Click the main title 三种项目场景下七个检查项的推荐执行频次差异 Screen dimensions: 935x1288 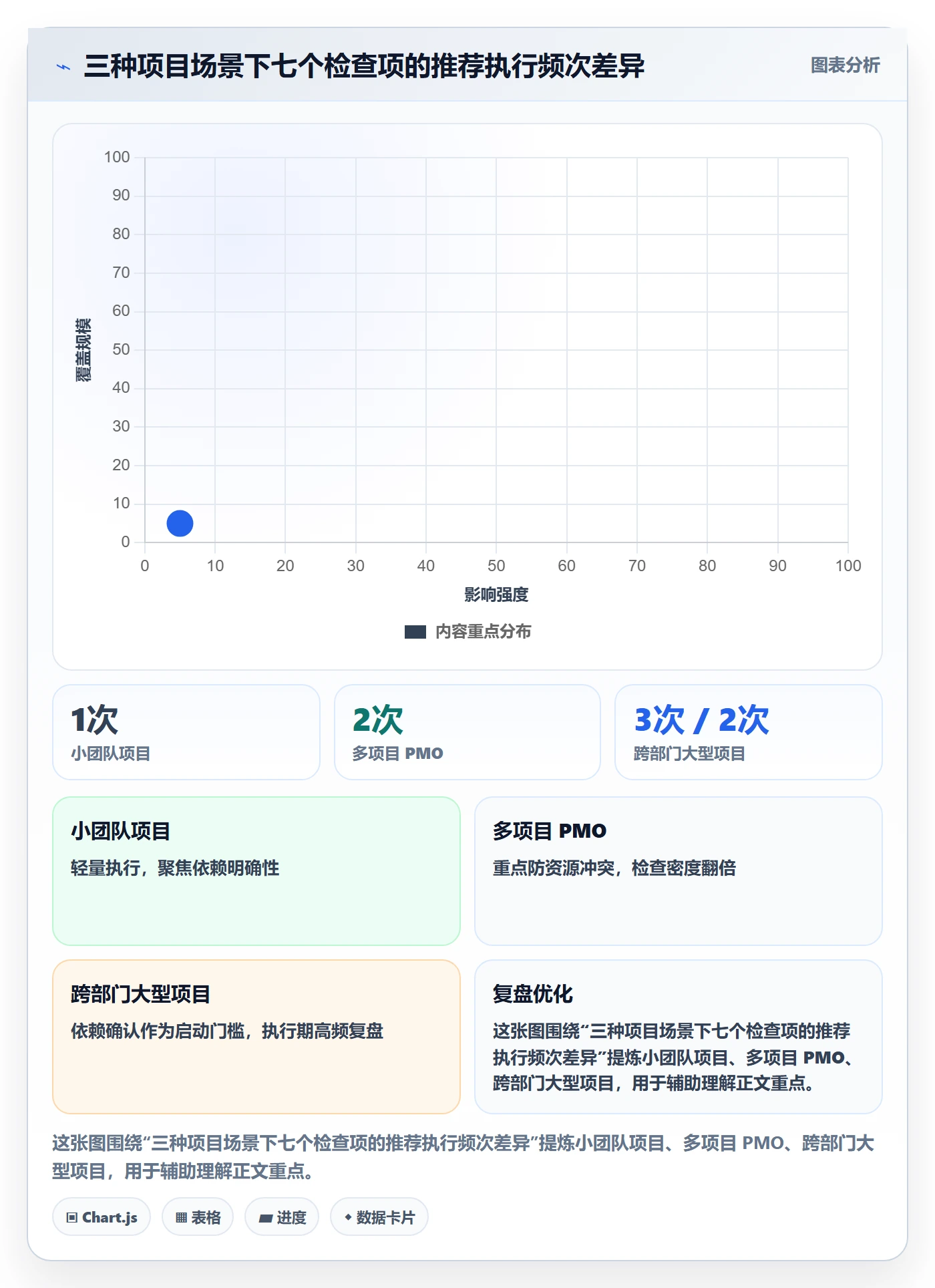(364, 66)
